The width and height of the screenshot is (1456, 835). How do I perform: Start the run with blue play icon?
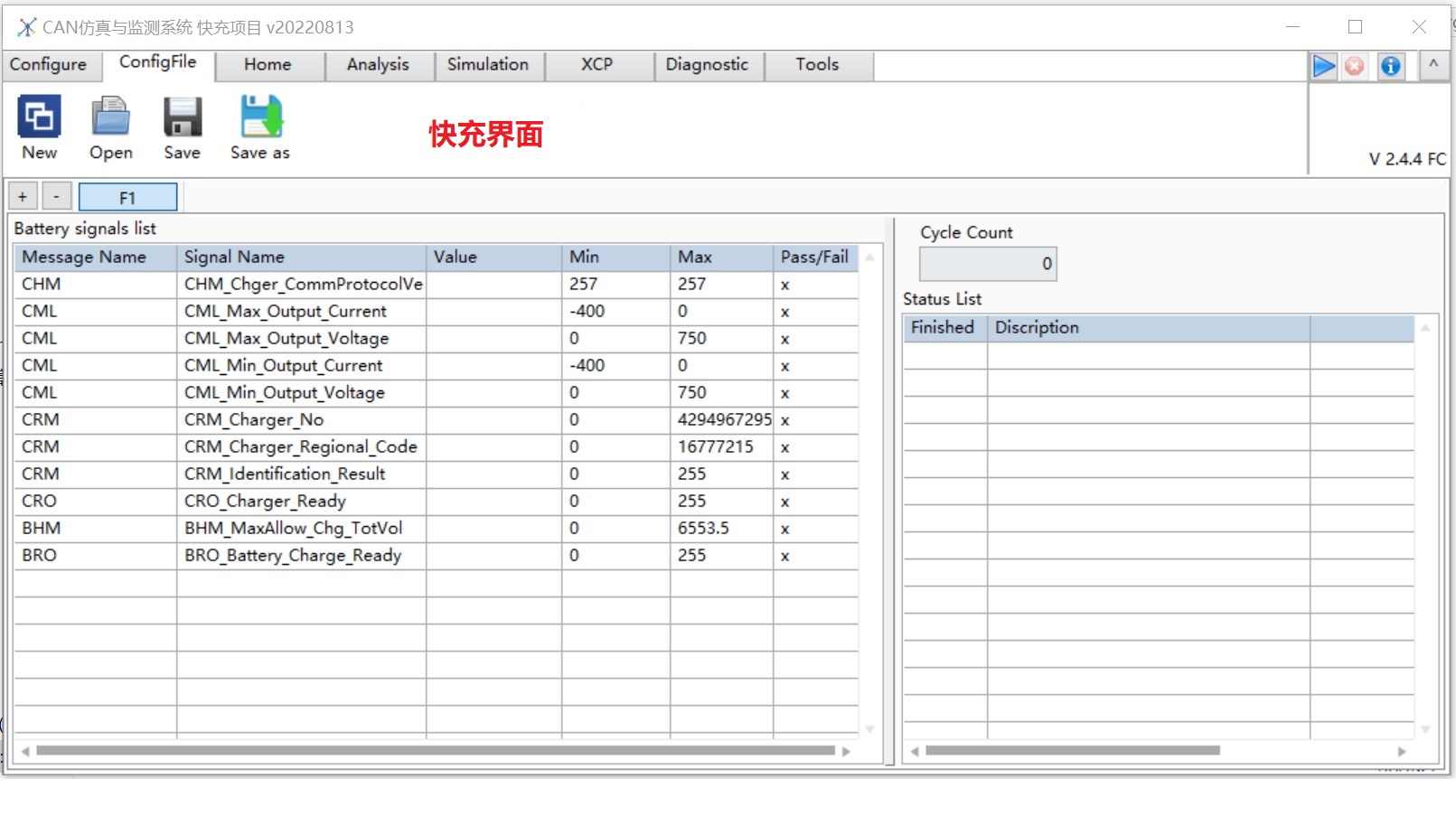click(1324, 66)
